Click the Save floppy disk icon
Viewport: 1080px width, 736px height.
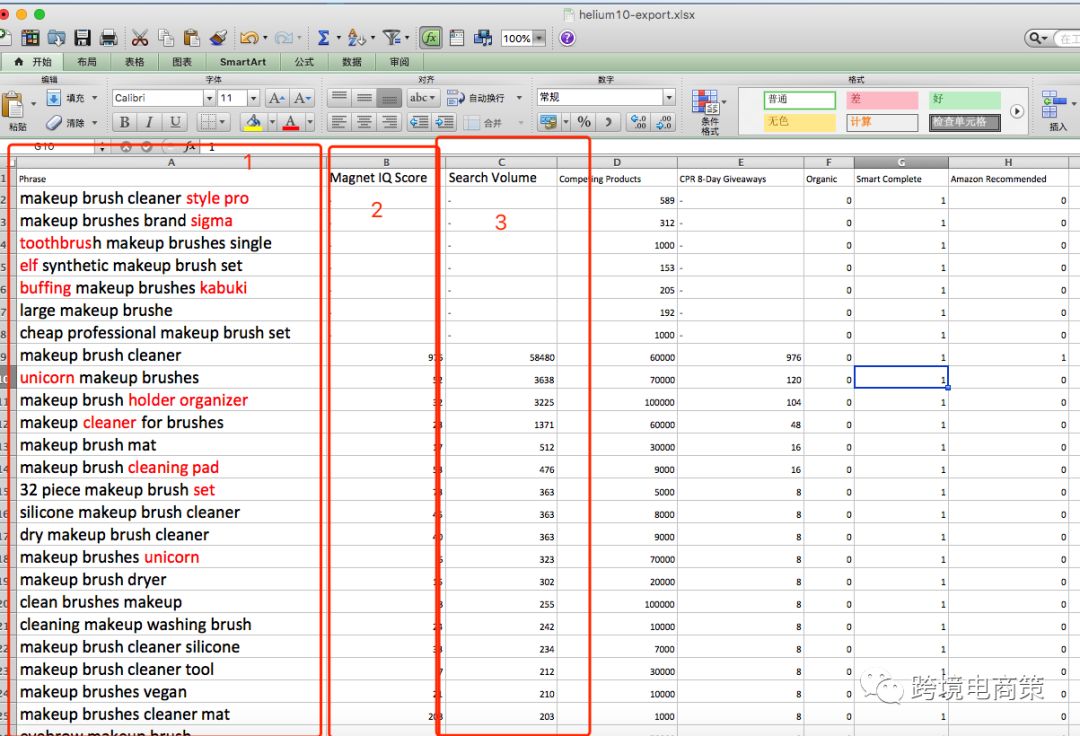coord(83,38)
